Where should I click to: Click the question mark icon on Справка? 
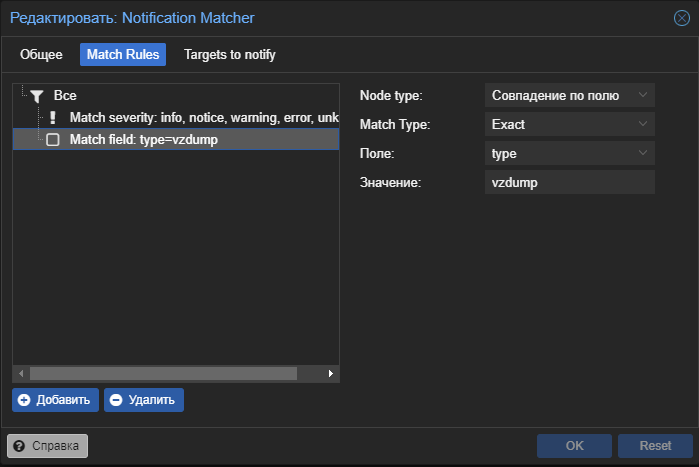(x=19, y=445)
